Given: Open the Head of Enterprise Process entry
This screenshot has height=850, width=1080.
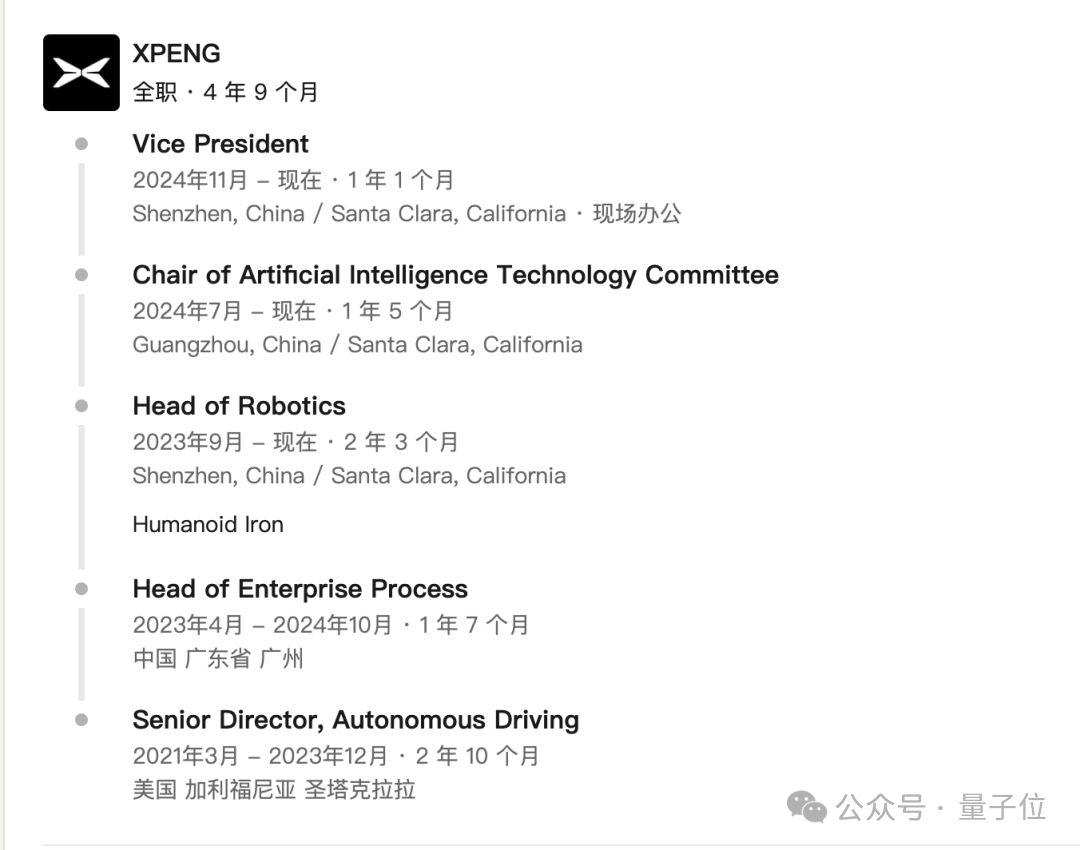Looking at the screenshot, I should click(300, 589).
